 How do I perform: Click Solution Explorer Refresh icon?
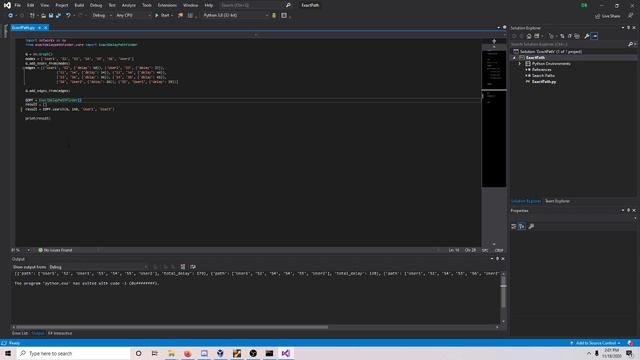562,36
